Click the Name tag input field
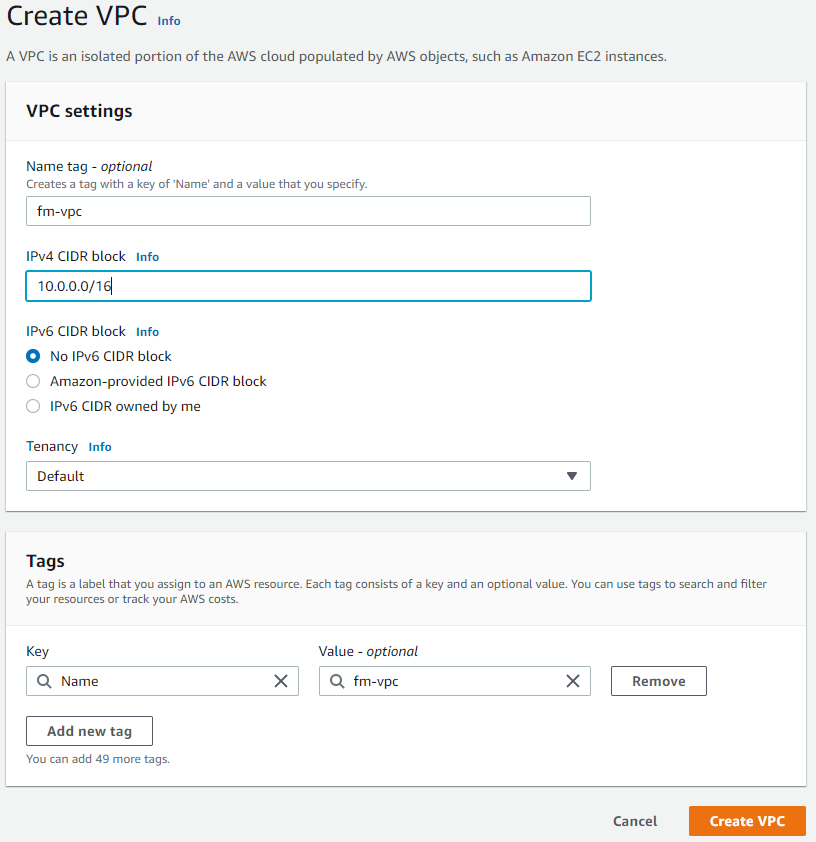 [308, 211]
